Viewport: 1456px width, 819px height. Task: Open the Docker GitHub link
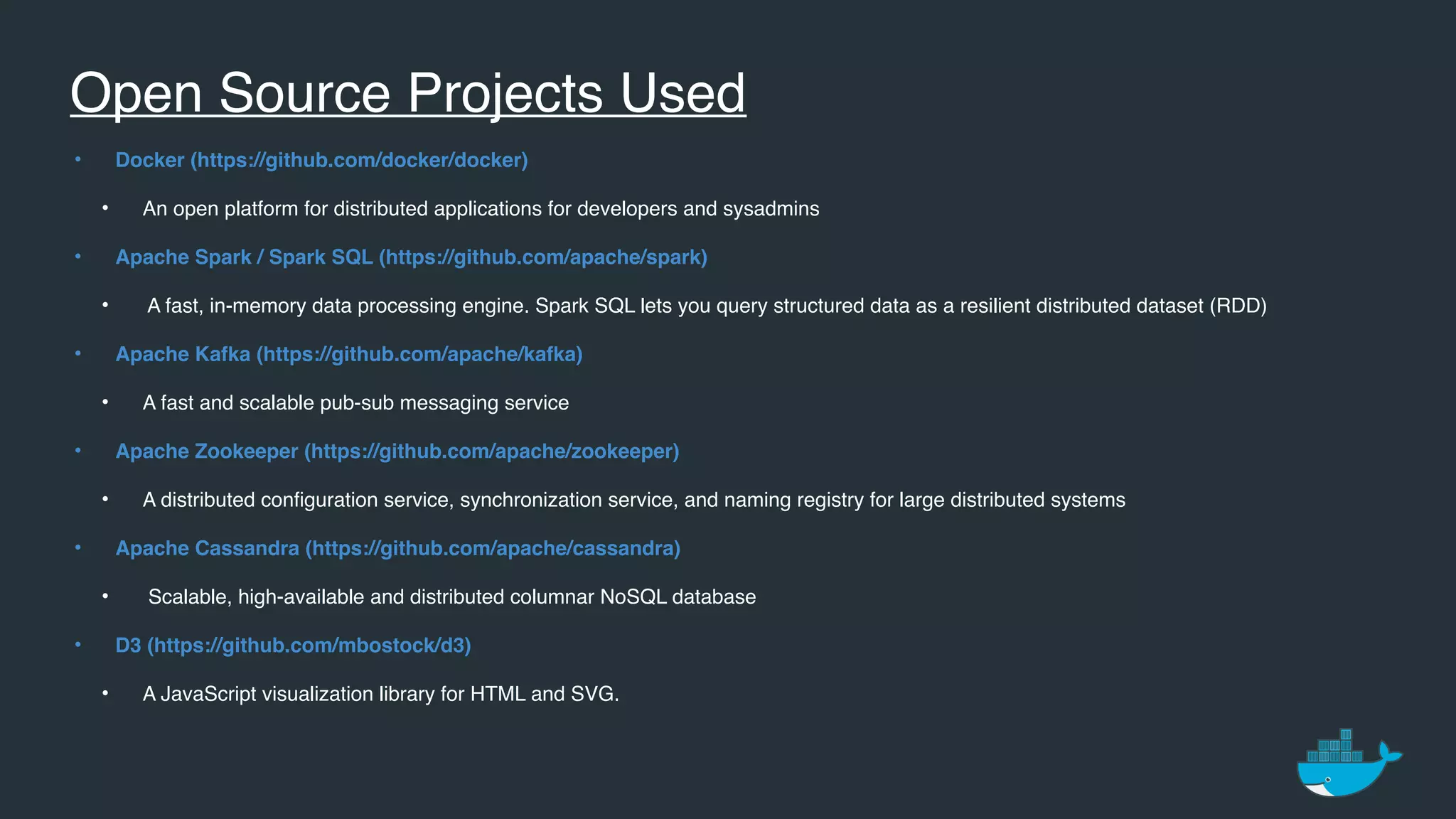(x=321, y=161)
